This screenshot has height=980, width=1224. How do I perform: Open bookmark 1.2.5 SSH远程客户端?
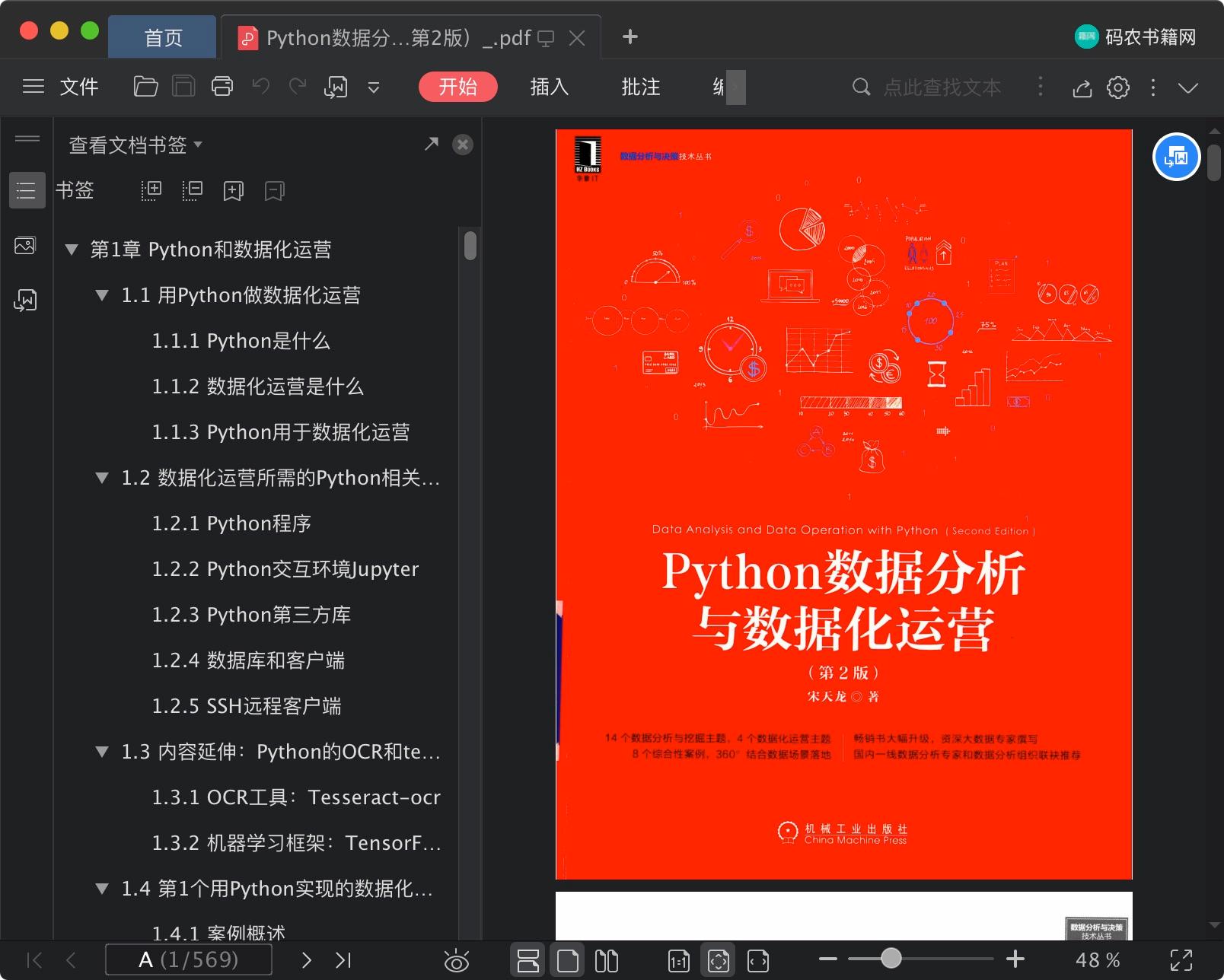pos(246,706)
